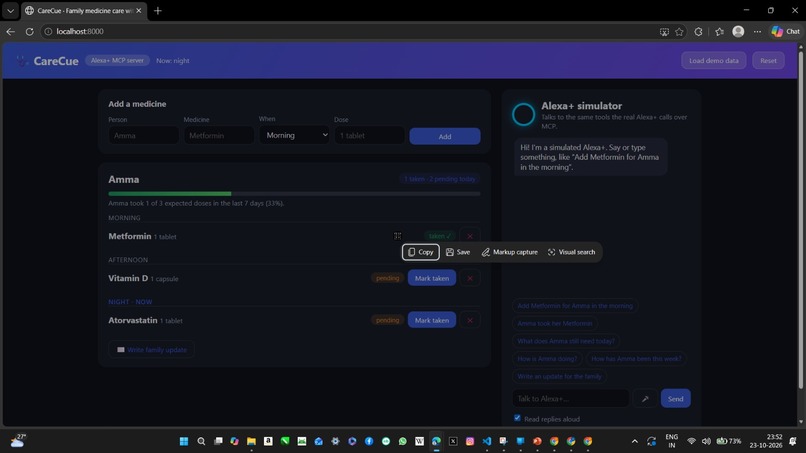Click Load demo data button
Viewport: 806px width, 453px height.
point(713,60)
